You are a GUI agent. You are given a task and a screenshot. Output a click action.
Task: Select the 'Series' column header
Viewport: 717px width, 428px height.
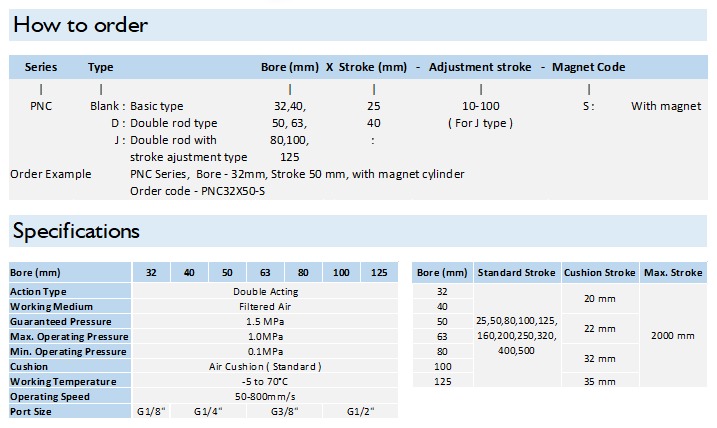click(41, 67)
